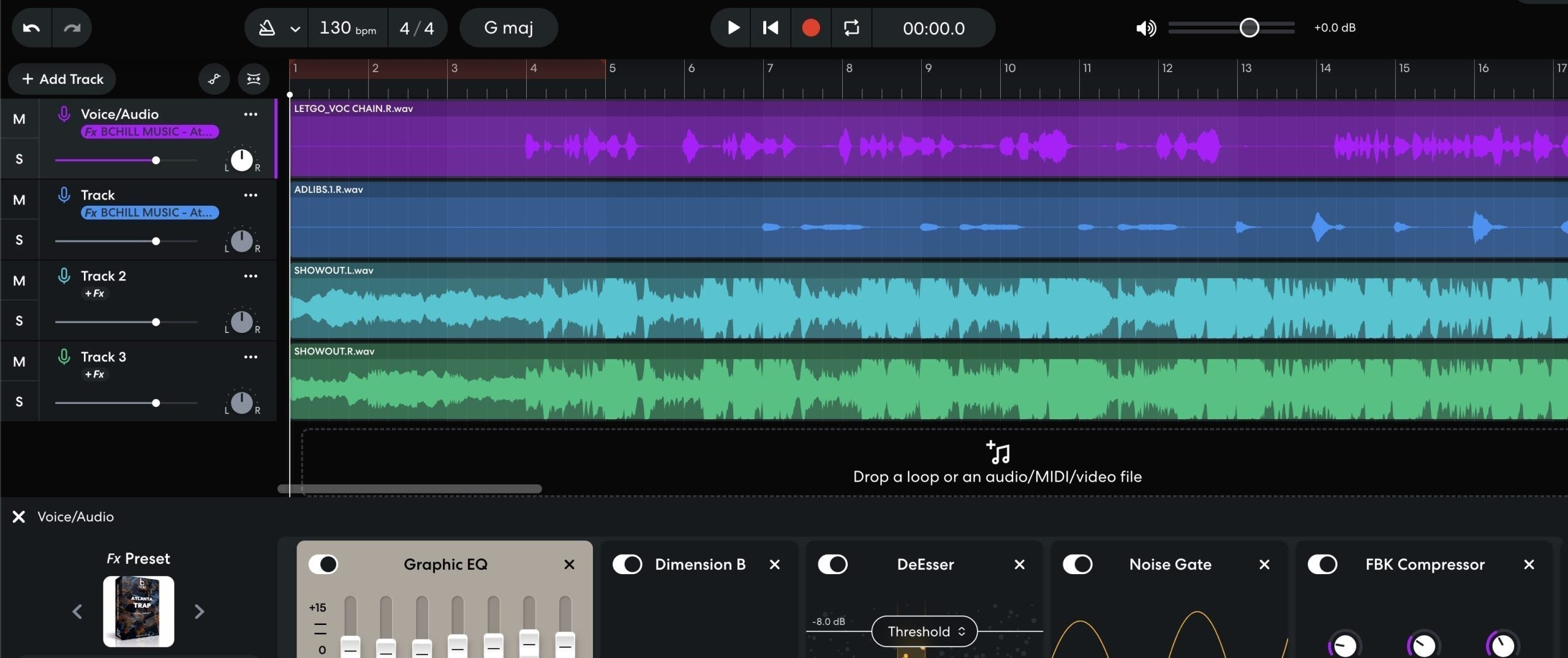Click the undo arrow icon
1568x658 pixels.
pyautogui.click(x=31, y=28)
